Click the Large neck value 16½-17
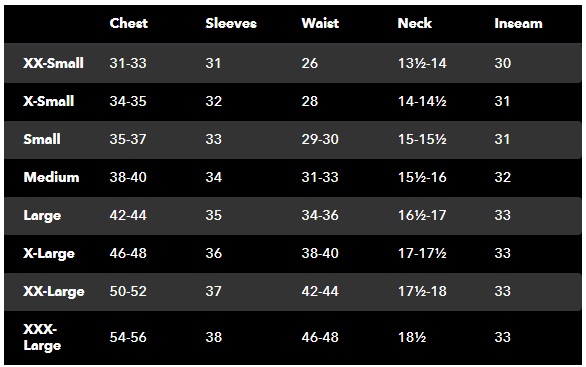This screenshot has height=367, width=586. [422, 215]
